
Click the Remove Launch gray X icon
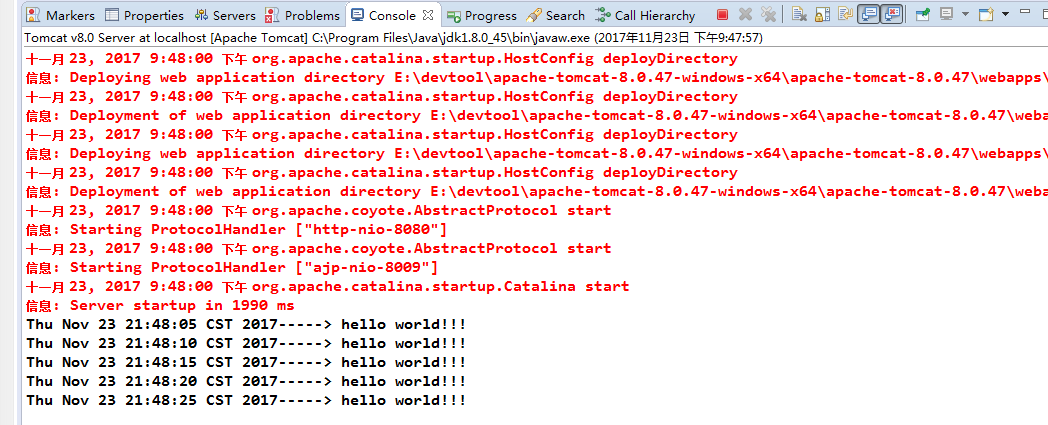(x=745, y=15)
